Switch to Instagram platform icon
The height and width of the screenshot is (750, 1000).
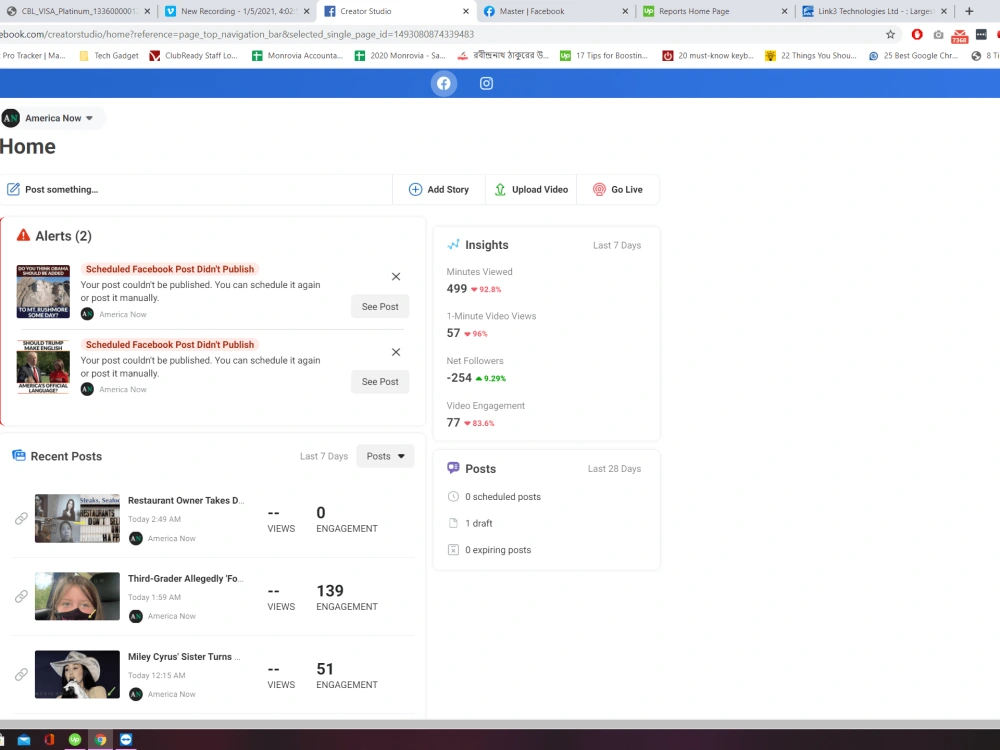point(486,84)
